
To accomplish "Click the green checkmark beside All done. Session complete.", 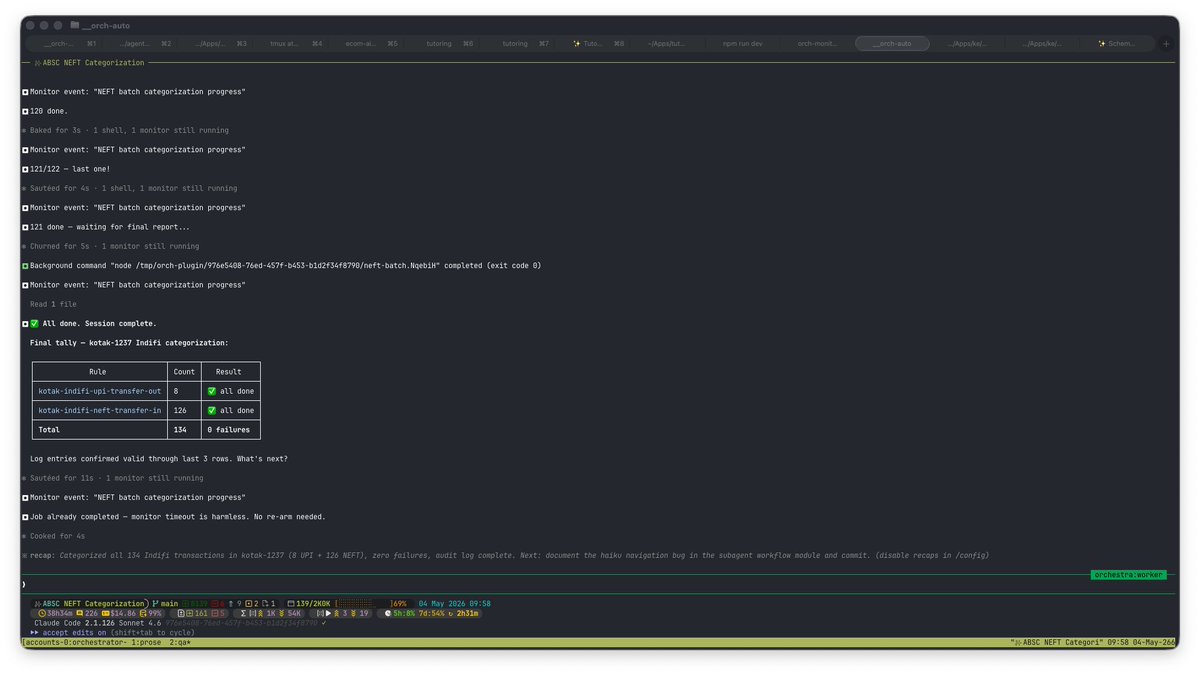I will pos(34,323).
